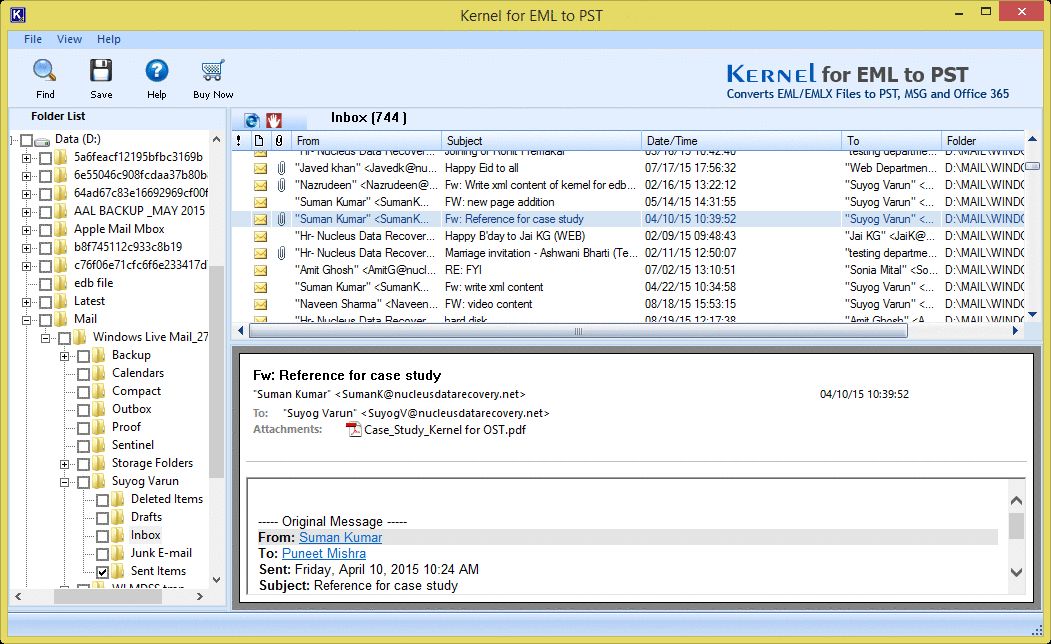Expand the Backup folder node
1051x644 pixels.
[x=64, y=357]
